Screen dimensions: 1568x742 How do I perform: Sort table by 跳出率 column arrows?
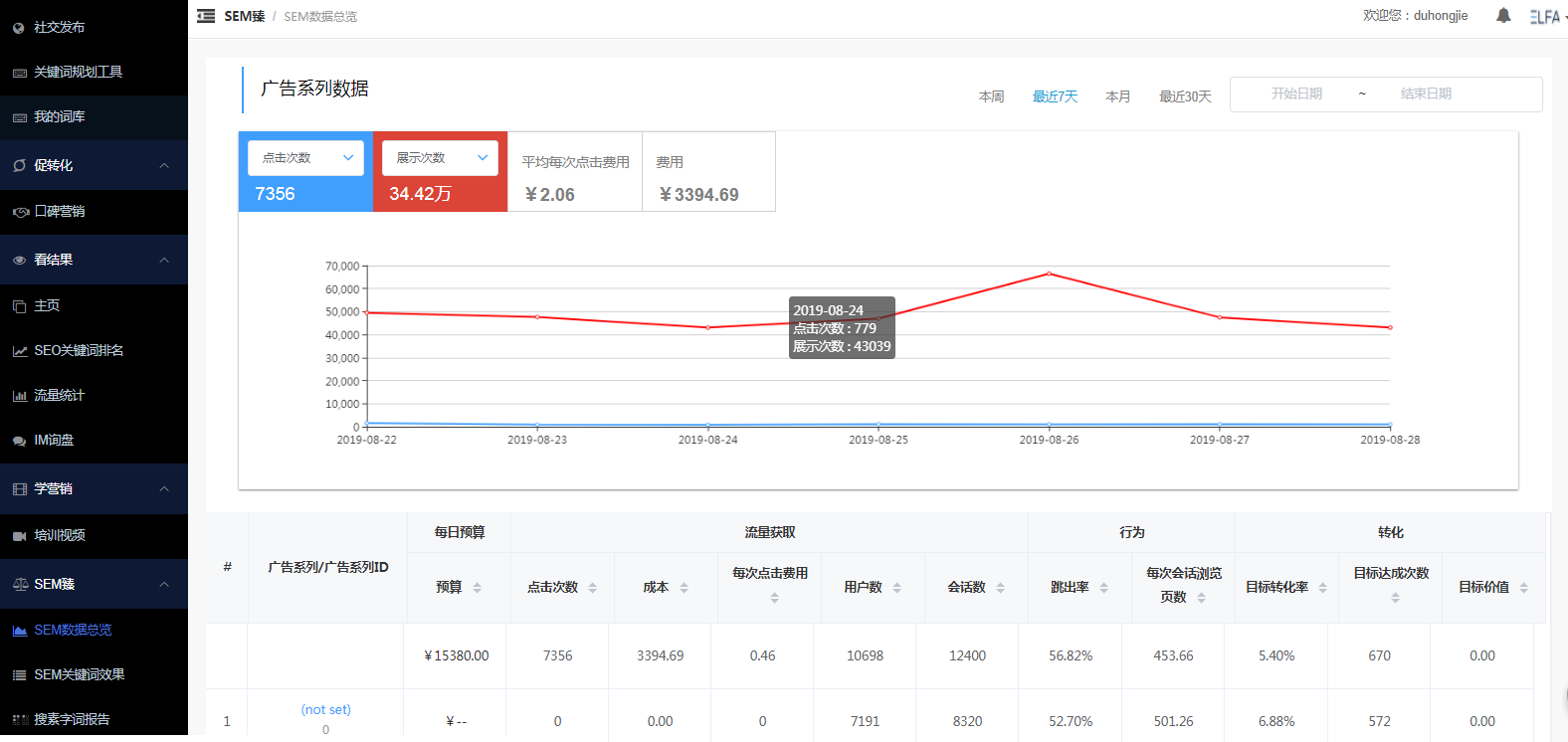point(1103,588)
